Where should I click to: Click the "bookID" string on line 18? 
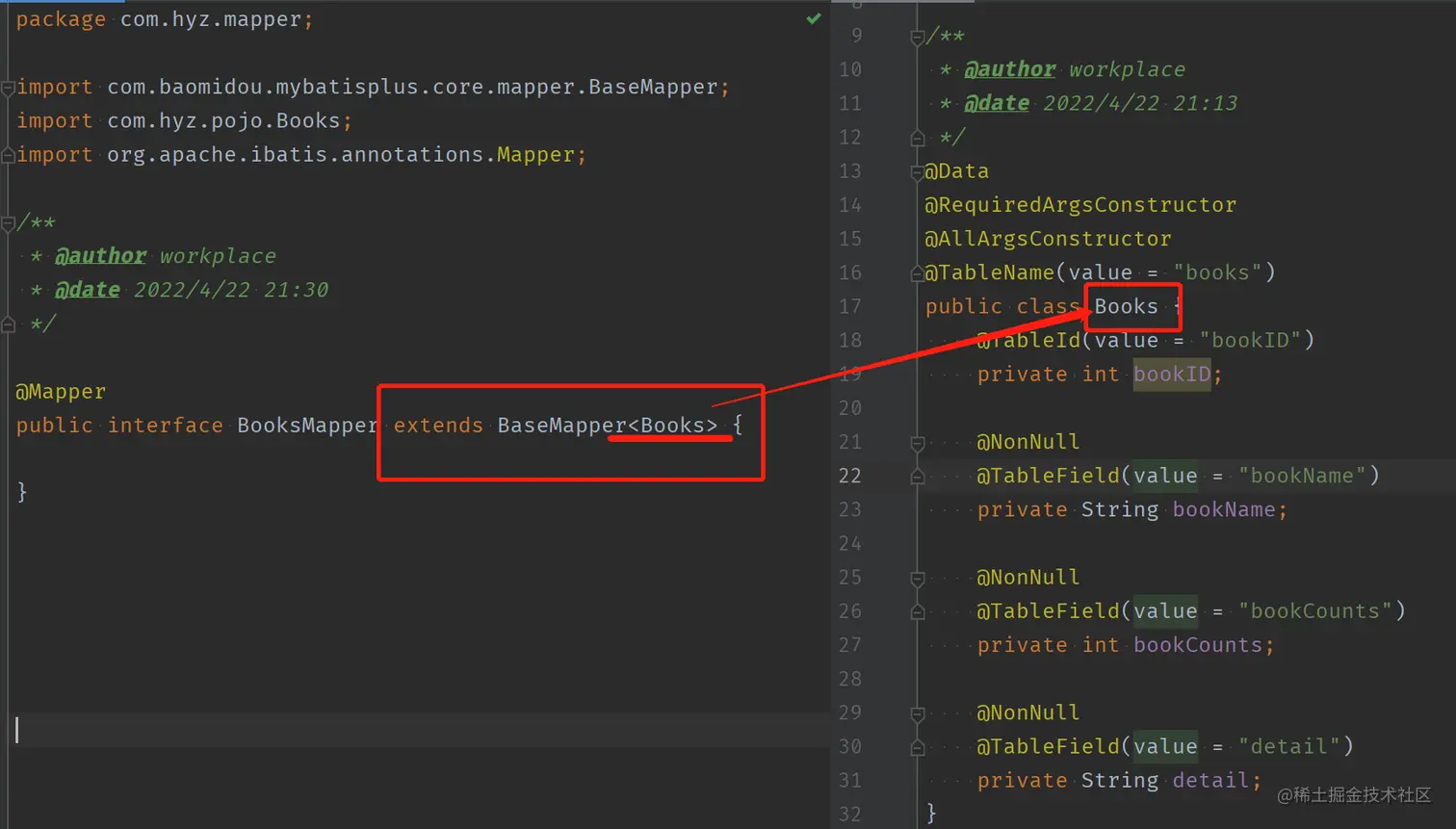pos(1250,340)
